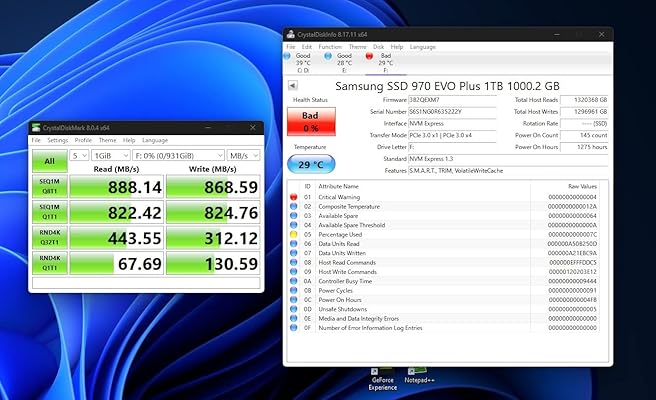The height and width of the screenshot is (400, 656).
Task: Run the RND4K Q32T1 test button
Action: pyautogui.click(x=48, y=238)
